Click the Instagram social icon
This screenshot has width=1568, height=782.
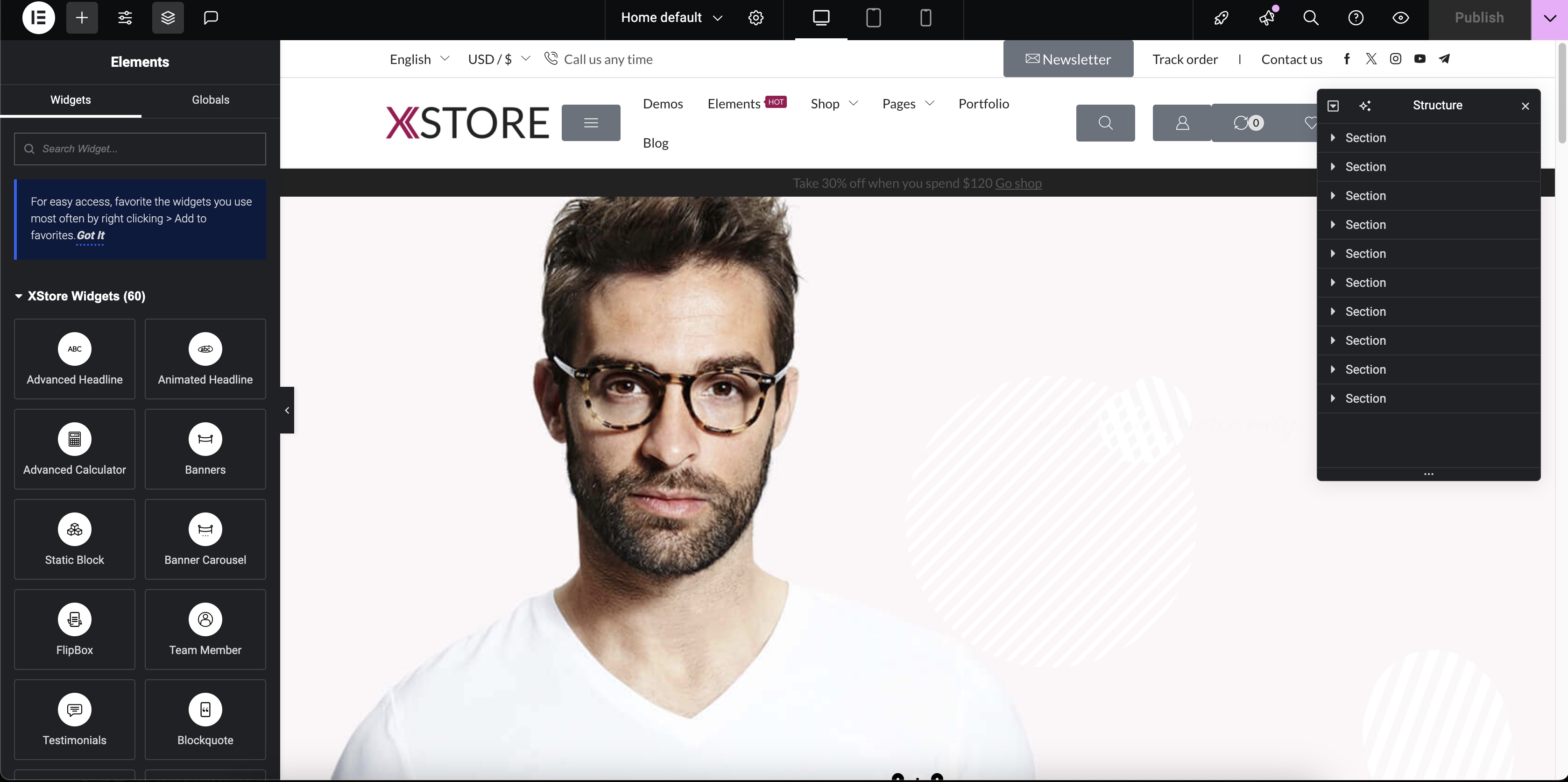click(x=1395, y=58)
